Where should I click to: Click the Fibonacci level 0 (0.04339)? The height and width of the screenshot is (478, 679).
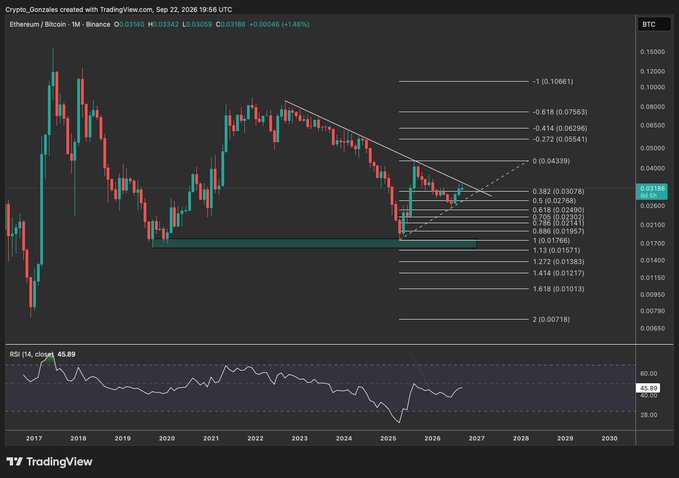551,161
